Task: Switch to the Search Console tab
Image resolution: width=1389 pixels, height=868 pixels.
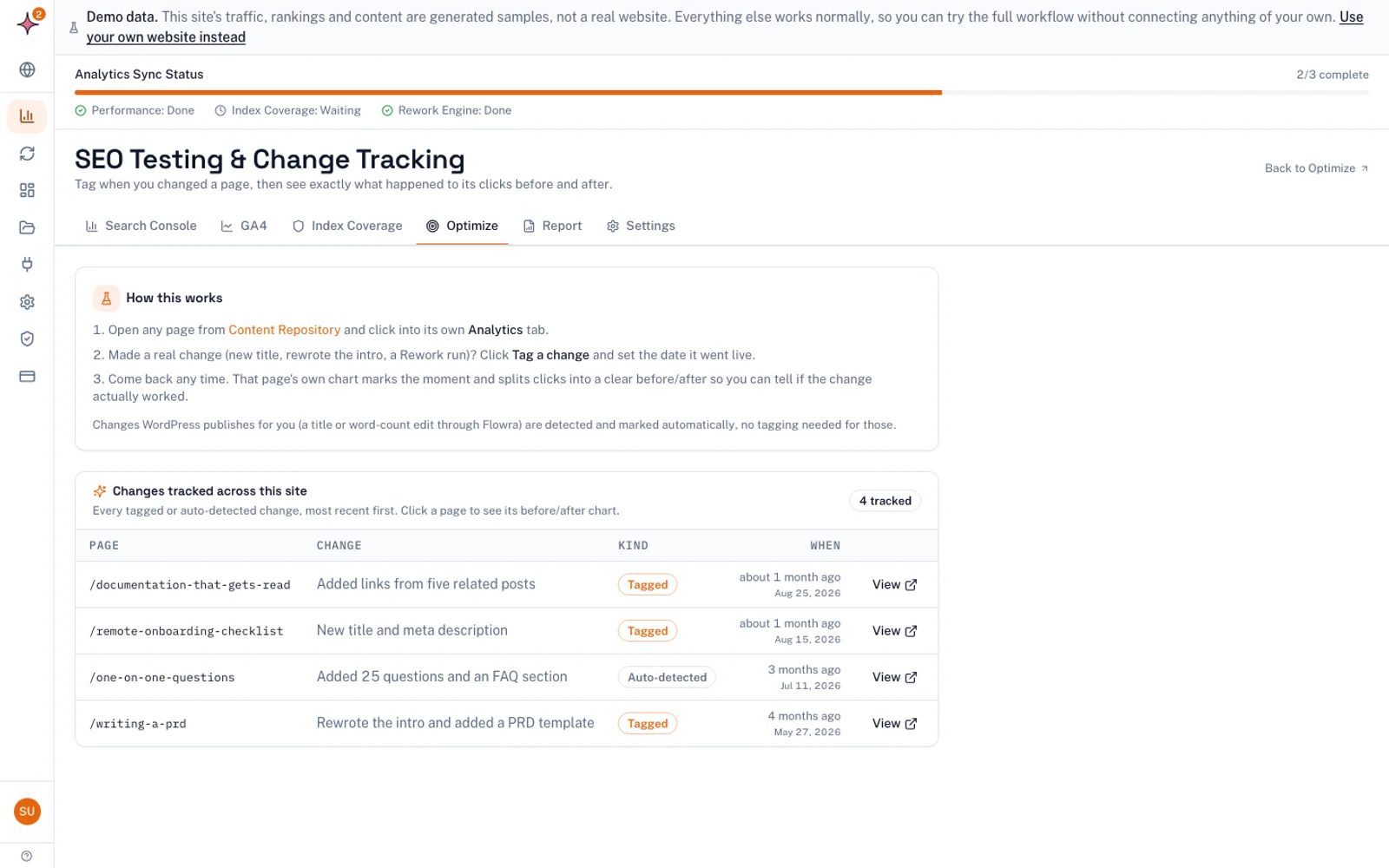Action: click(142, 226)
